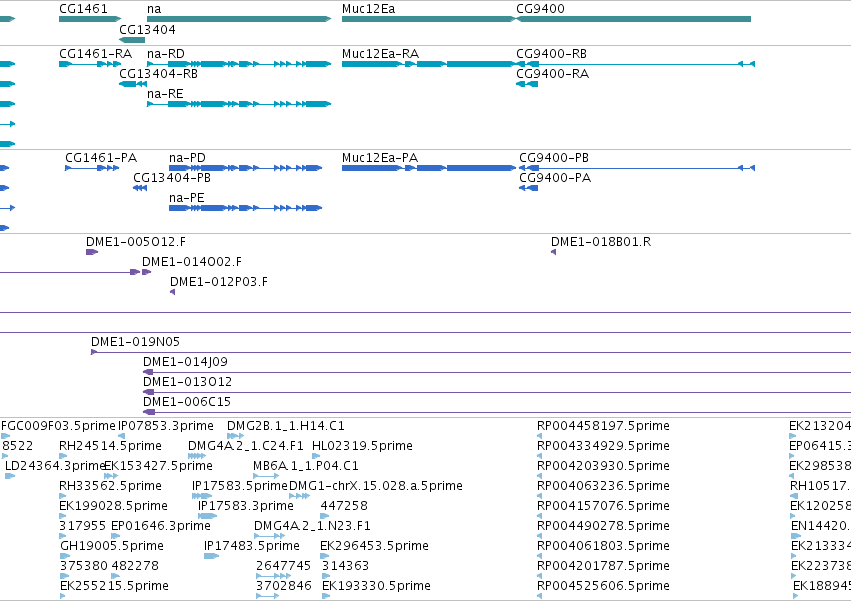Select the na-RD transcript
The width and height of the screenshot is (851, 601).
pyautogui.click(x=239, y=64)
